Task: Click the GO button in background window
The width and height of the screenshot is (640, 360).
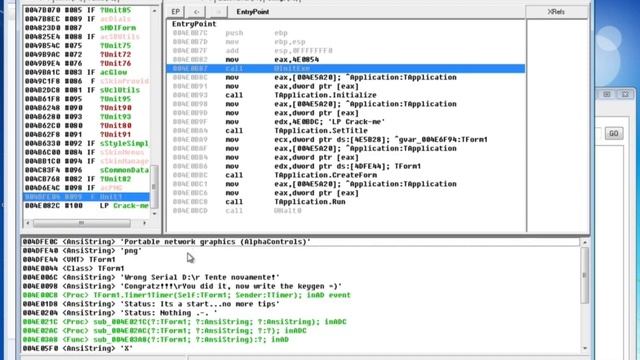Action: click(613, 133)
